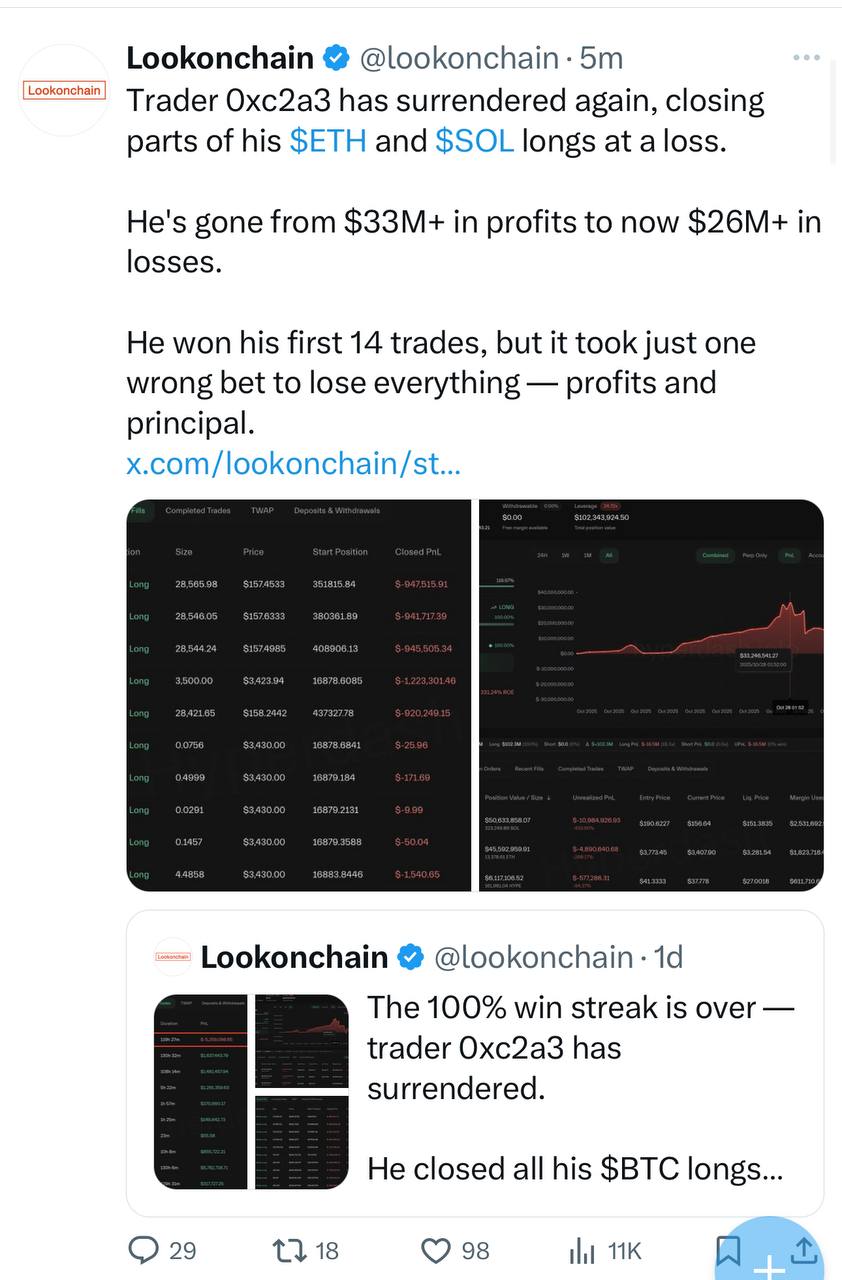Bookmark this tweet
The height and width of the screenshot is (1280, 842).
coord(729,1248)
